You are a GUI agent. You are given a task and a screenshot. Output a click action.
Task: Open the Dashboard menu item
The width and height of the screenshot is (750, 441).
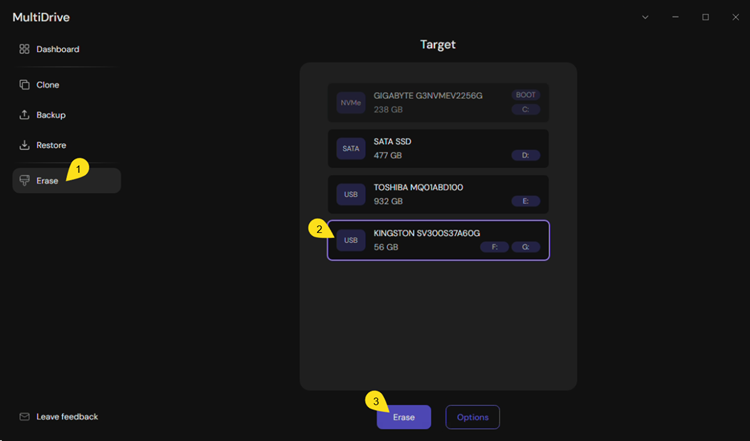pyautogui.click(x=58, y=49)
